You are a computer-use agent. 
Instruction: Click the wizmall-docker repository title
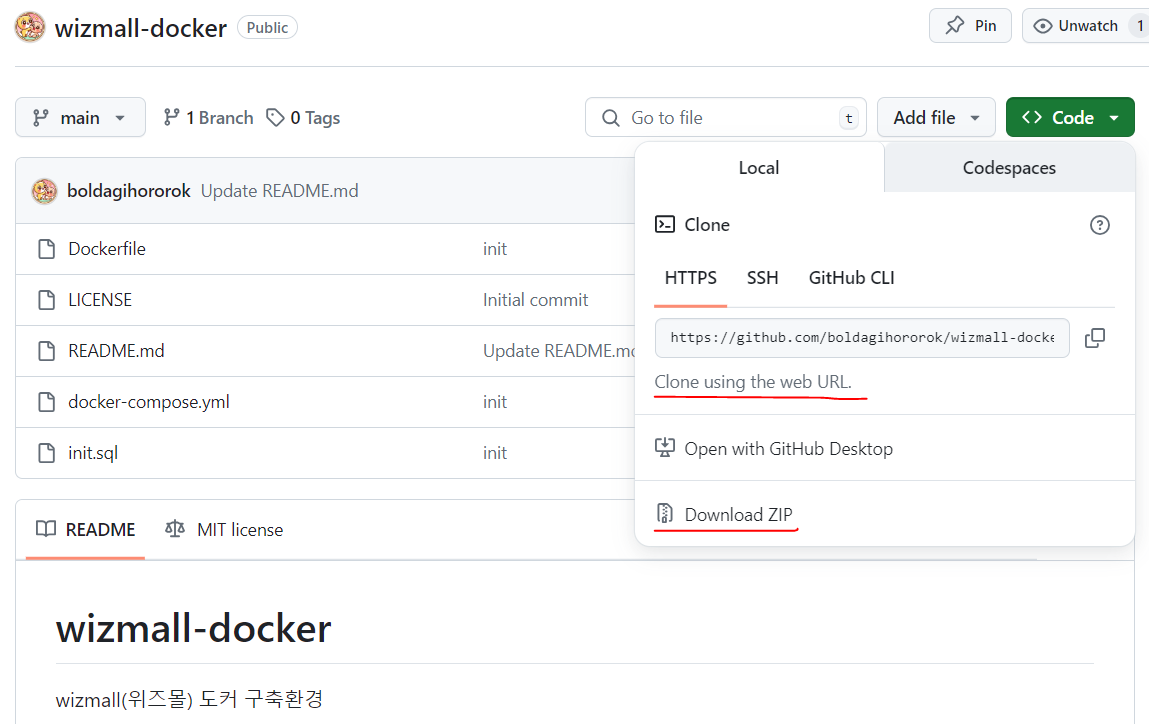pos(141,28)
